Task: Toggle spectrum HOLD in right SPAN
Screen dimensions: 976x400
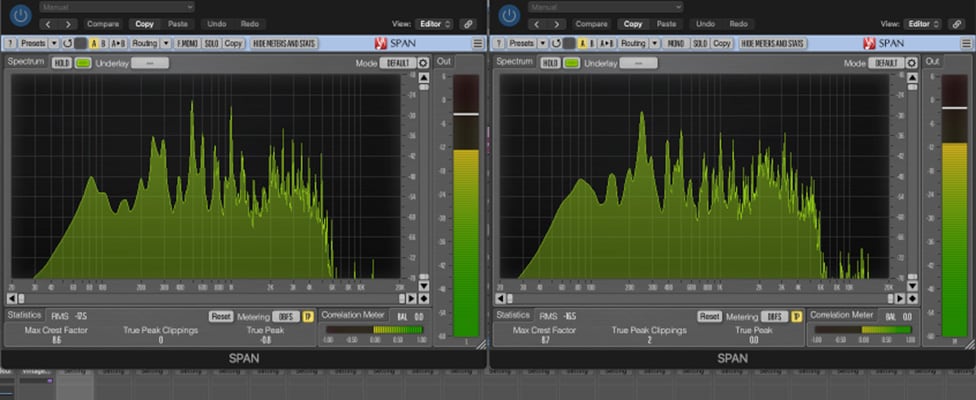Action: 550,63
